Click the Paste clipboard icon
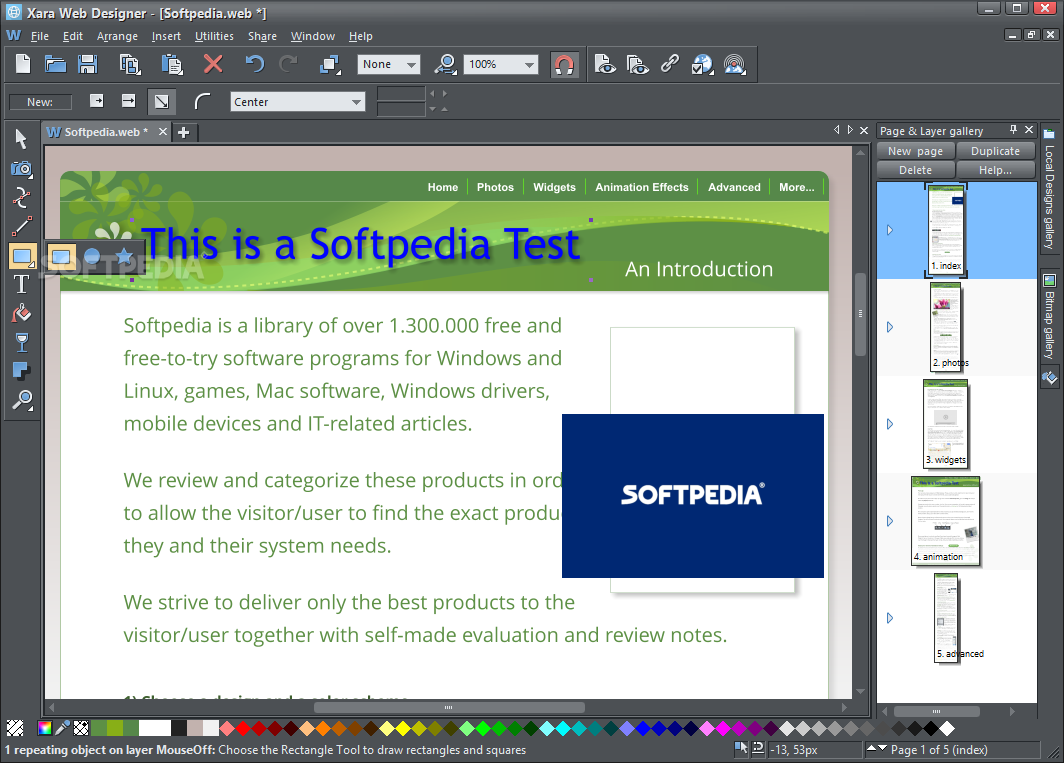Image resolution: width=1064 pixels, height=763 pixels. (172, 64)
